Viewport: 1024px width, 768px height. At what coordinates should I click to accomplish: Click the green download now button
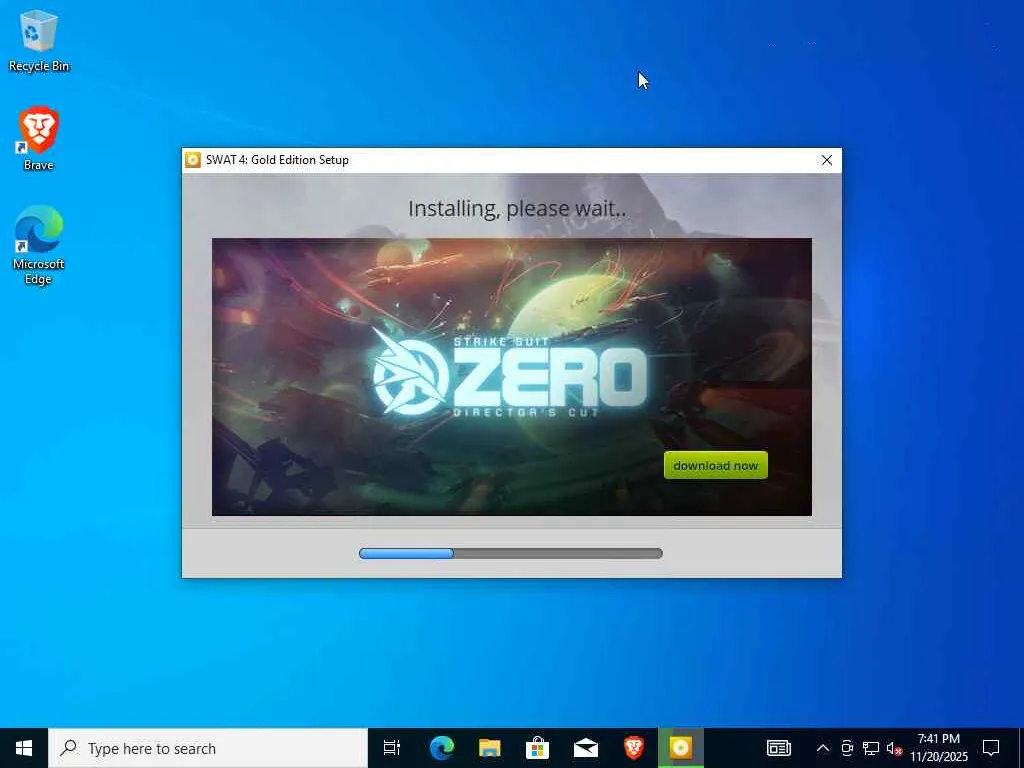tap(716, 465)
